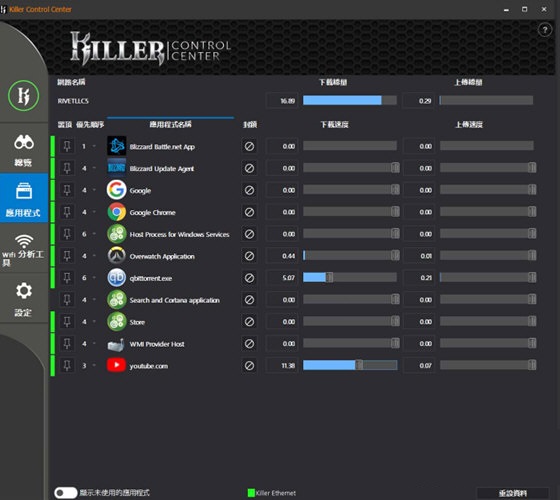Block Blizzard Update Agent traffic
Screen dimensions: 560x500
coord(249,168)
